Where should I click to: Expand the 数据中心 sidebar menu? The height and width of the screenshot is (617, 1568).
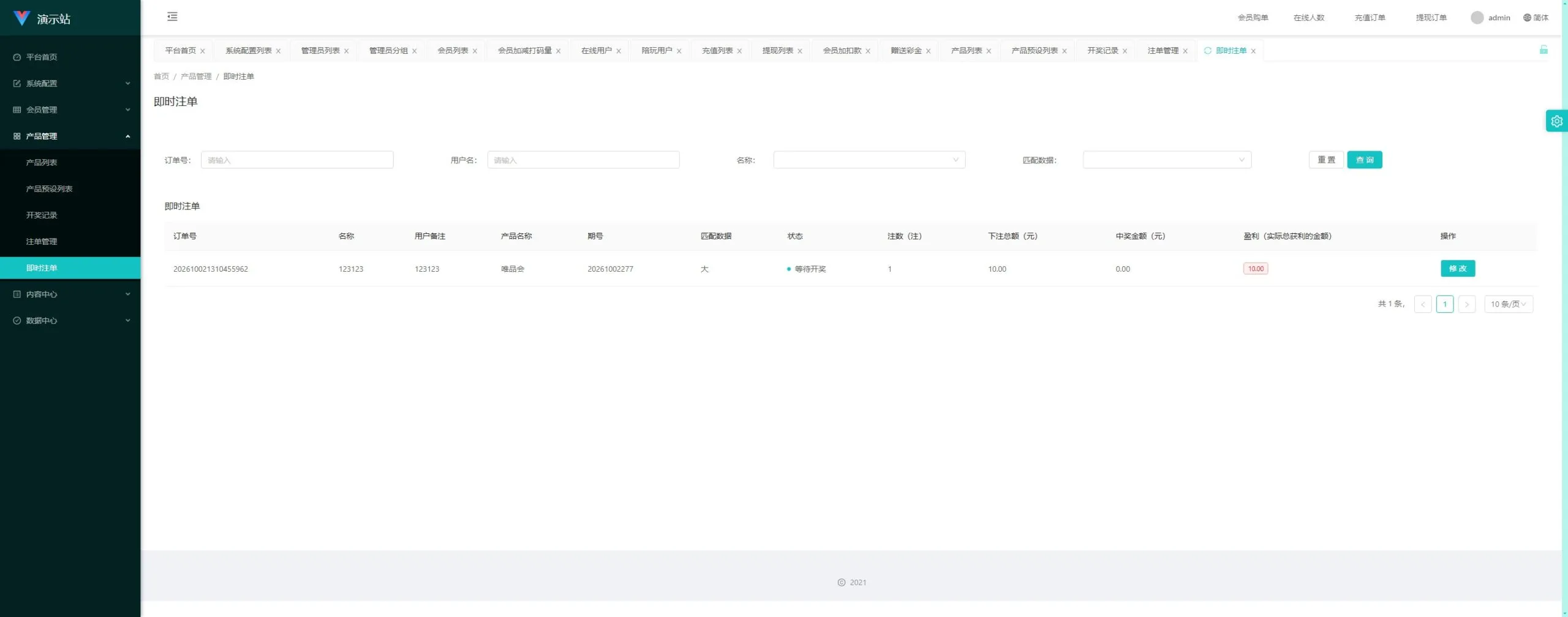(70, 320)
